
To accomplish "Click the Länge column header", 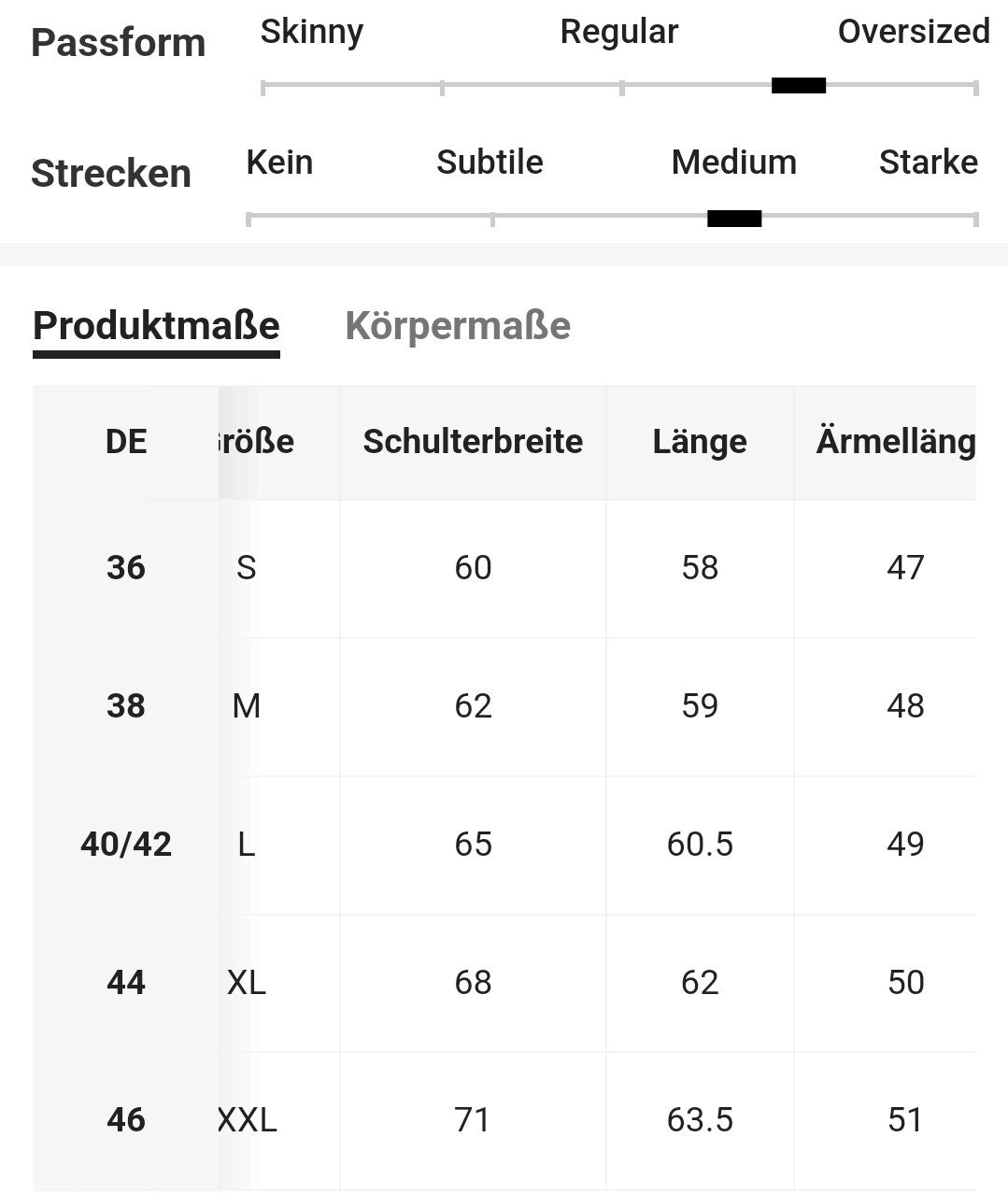I will pos(700,441).
